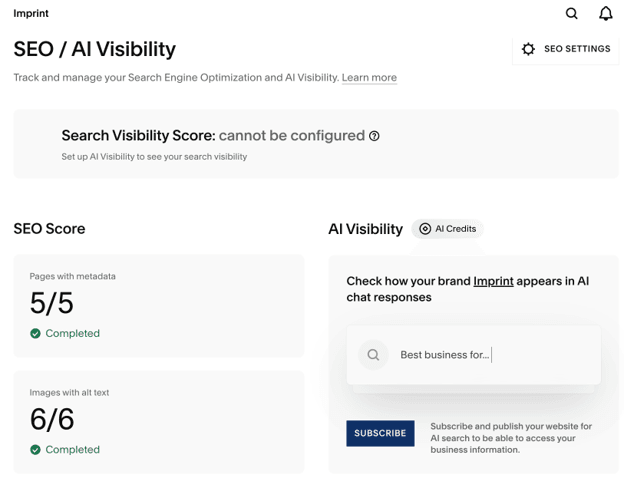Select the 'Pages with metadata' label

point(72,276)
